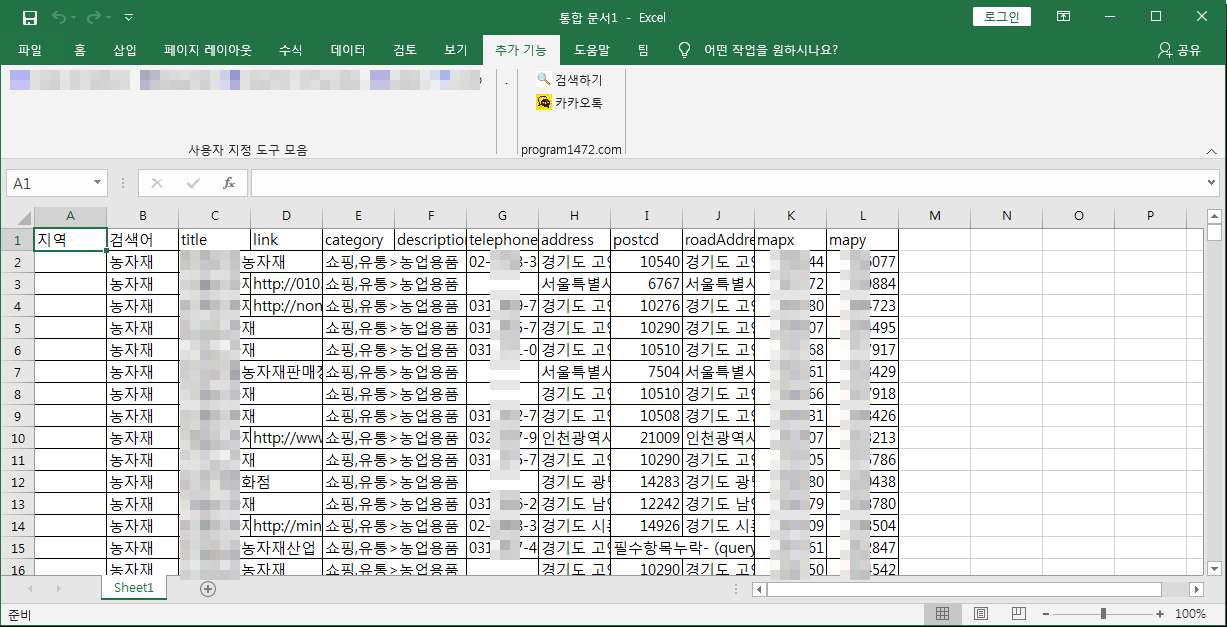1227x627 pixels.
Task: Click the Insert Function fx icon
Action: tap(229, 183)
